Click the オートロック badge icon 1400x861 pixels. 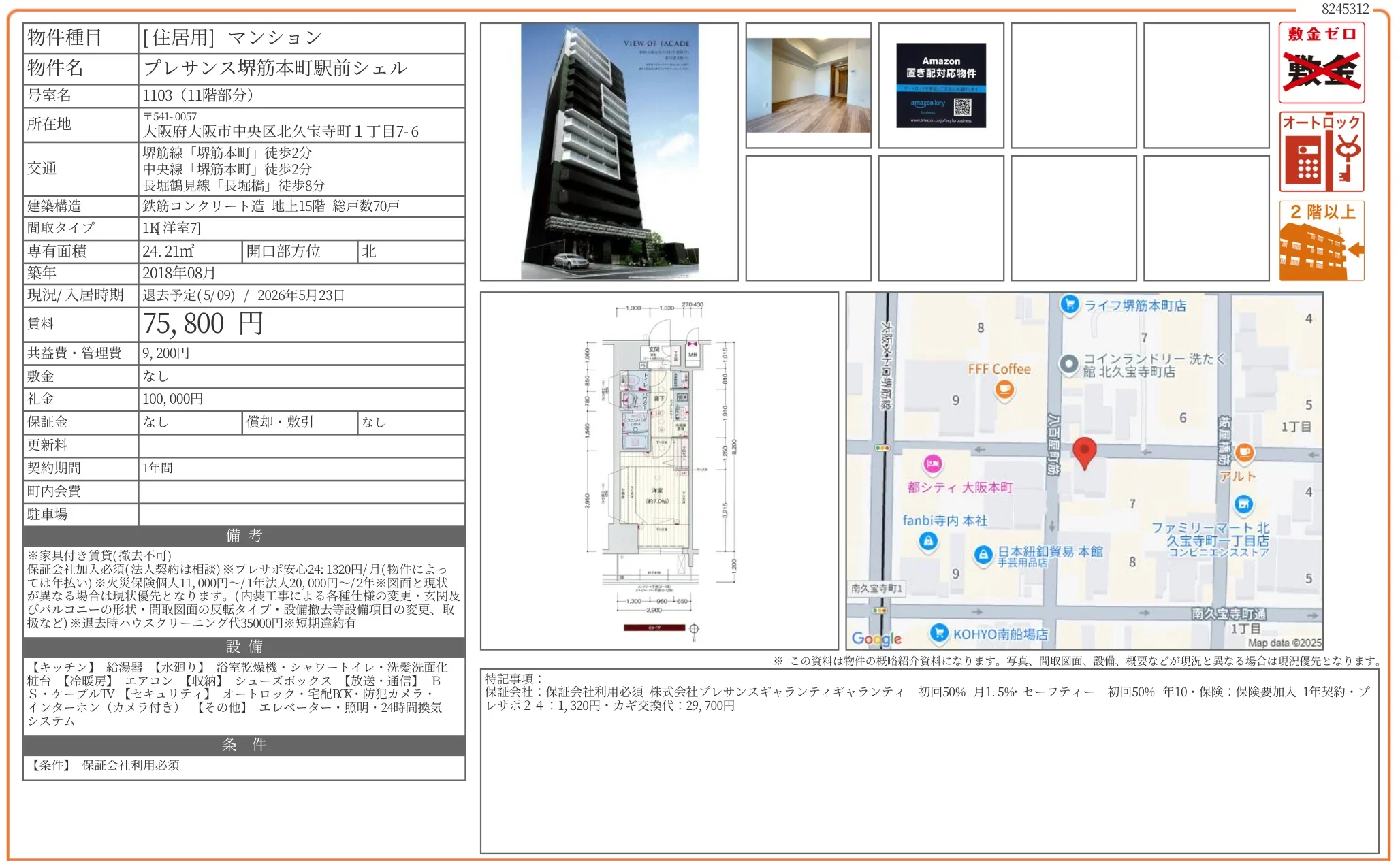[x=1321, y=152]
